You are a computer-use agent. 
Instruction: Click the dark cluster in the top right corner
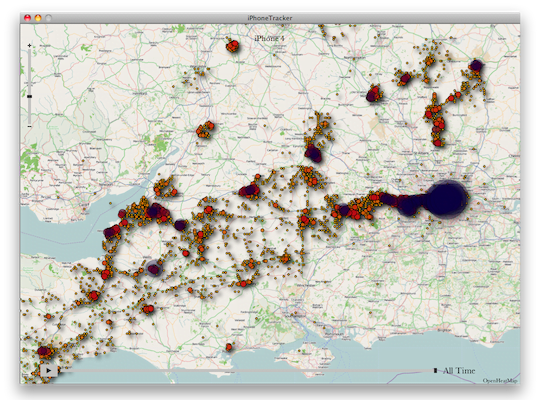[x=476, y=65]
